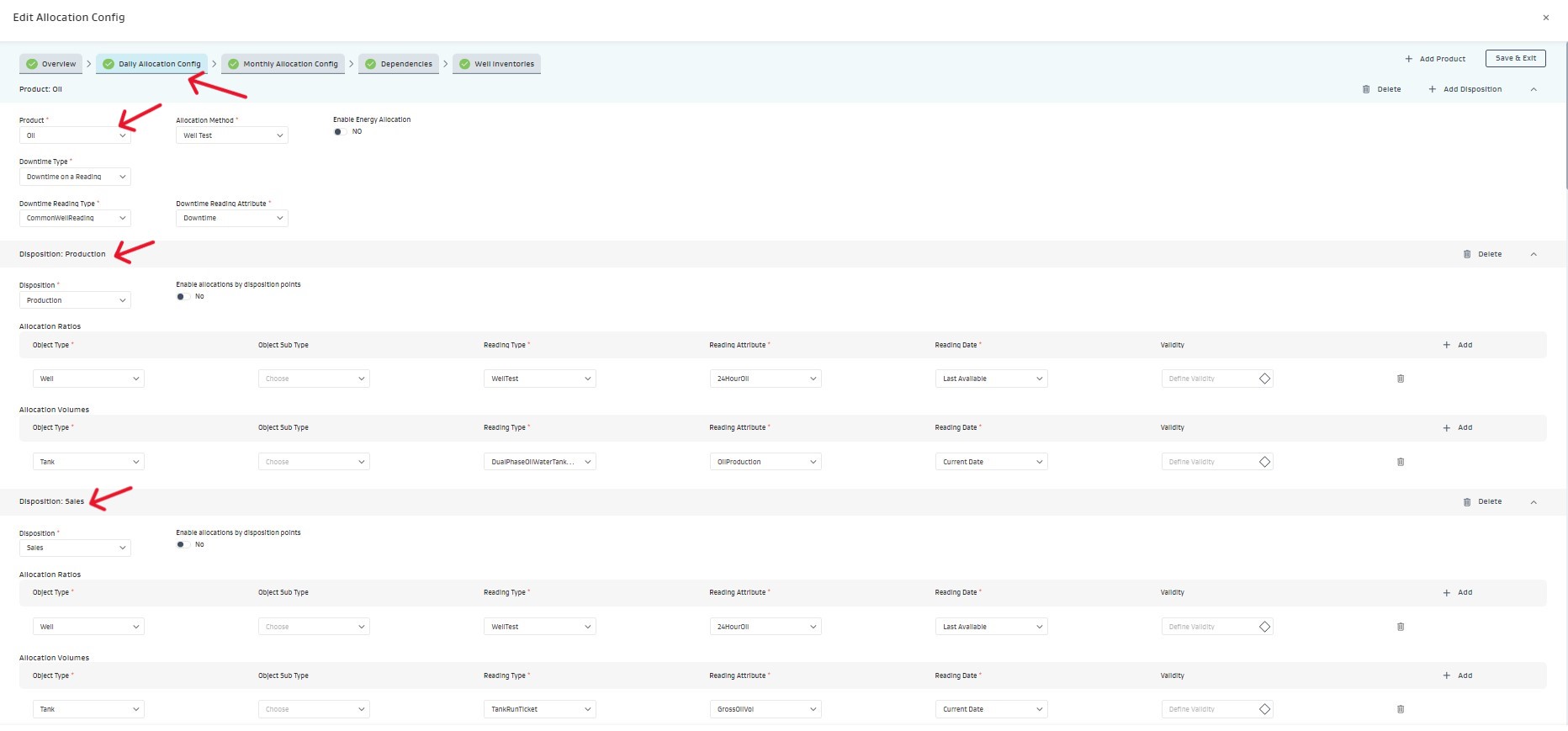Switch to Monthly Allocation Config tab
1568x731 pixels.
pos(283,64)
